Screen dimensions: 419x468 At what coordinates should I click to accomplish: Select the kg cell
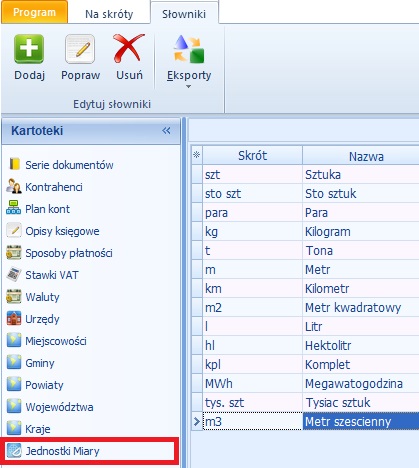click(x=252, y=231)
